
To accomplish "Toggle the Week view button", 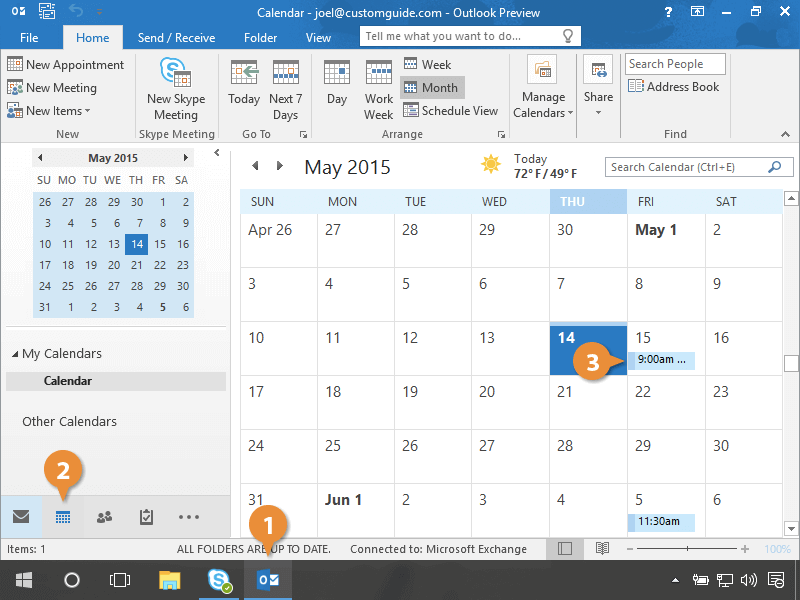I will (427, 64).
